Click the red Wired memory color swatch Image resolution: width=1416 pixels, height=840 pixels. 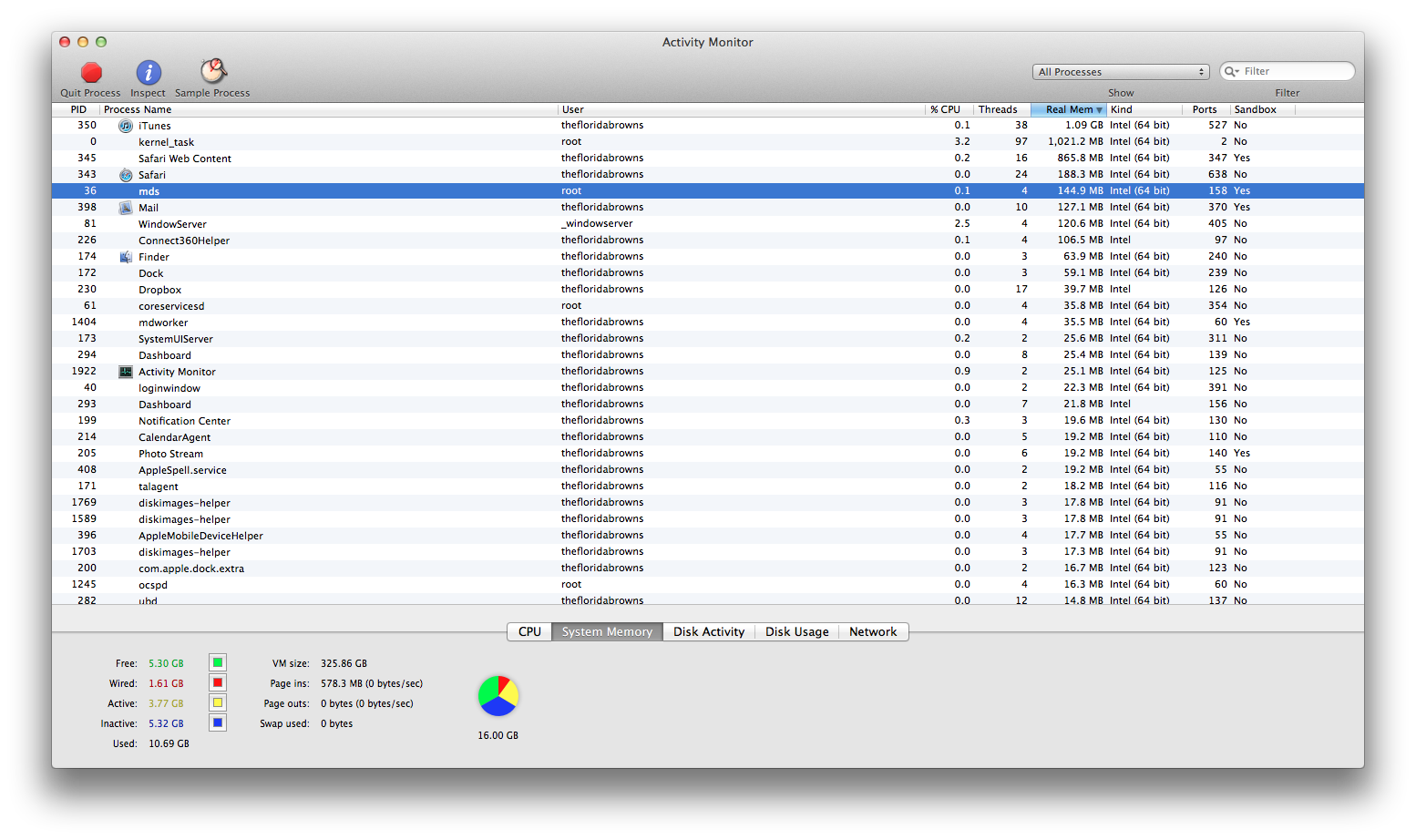218,682
